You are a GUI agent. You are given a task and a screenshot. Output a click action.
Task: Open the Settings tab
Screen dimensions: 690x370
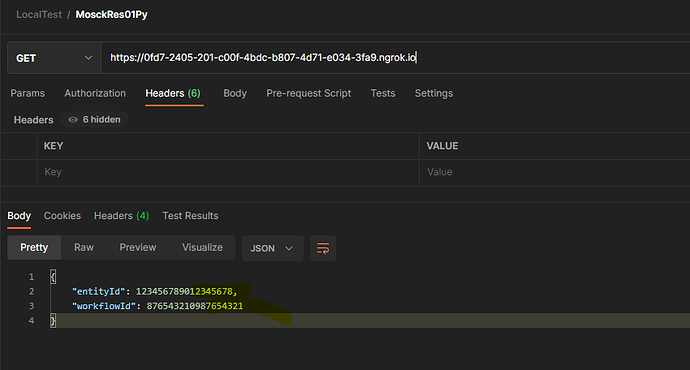click(x=434, y=93)
